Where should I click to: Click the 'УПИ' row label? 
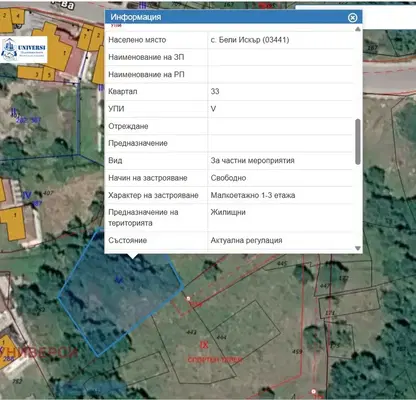[116, 109]
